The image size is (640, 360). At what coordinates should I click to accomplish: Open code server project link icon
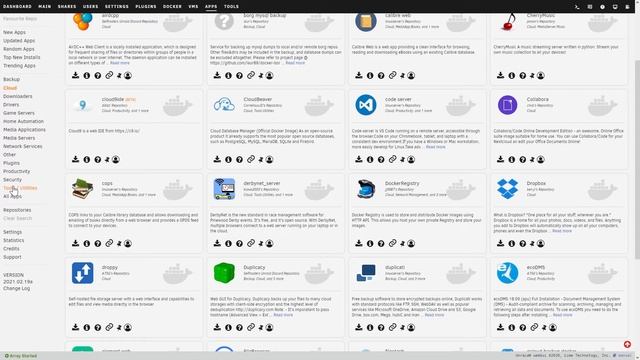pos(392,159)
